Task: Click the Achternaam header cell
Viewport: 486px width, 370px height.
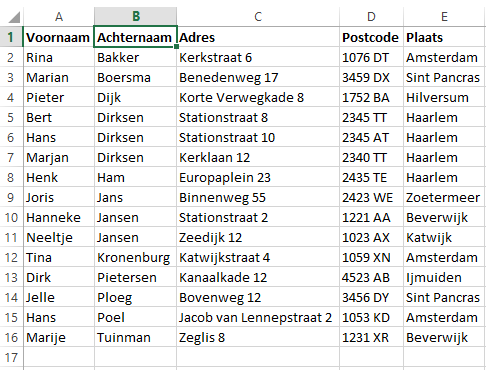Action: click(135, 37)
